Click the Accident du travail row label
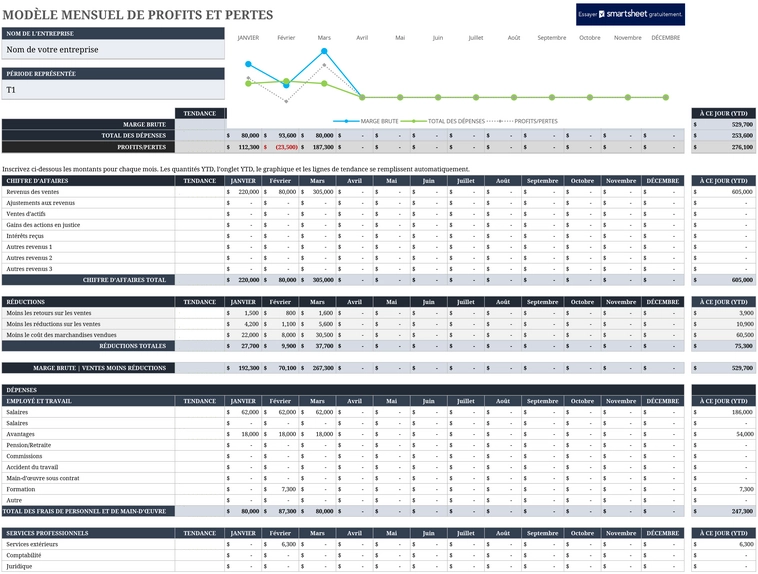This screenshot has height=574, width=758. [x=32, y=467]
